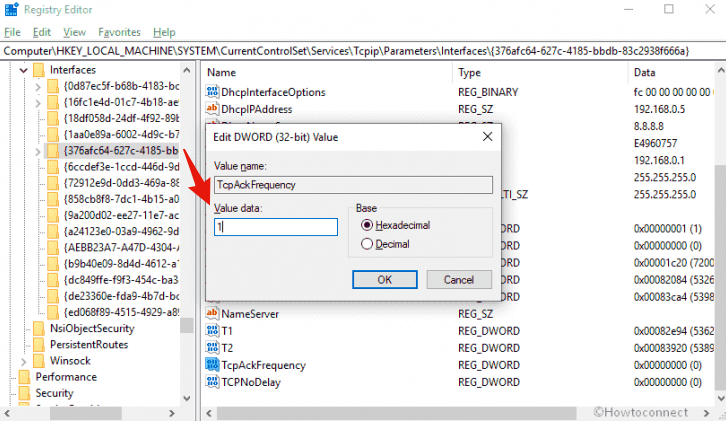726x421 pixels.
Task: Select the Hexadecimal base option
Action: tap(367, 225)
